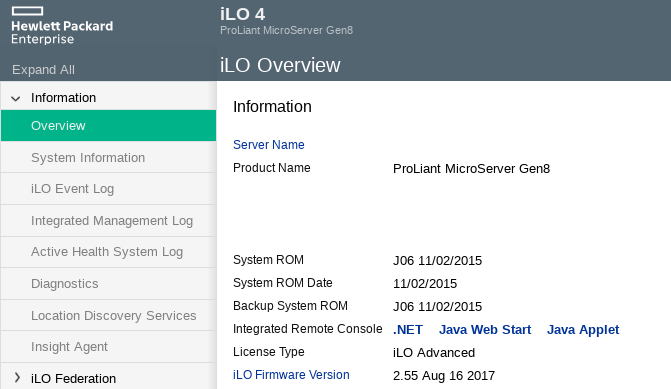Open the iLO Event Log
671x389 pixels.
108,189
